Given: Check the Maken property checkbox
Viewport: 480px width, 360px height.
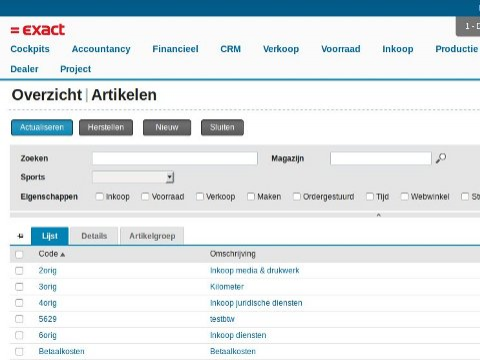Looking at the screenshot, I should pos(251,196).
